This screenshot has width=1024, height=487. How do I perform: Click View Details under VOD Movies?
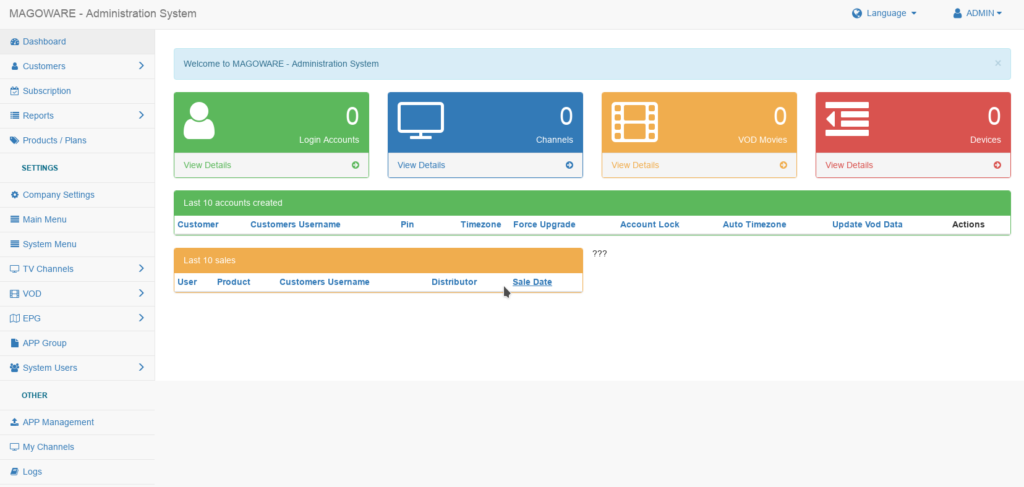[x=635, y=165]
